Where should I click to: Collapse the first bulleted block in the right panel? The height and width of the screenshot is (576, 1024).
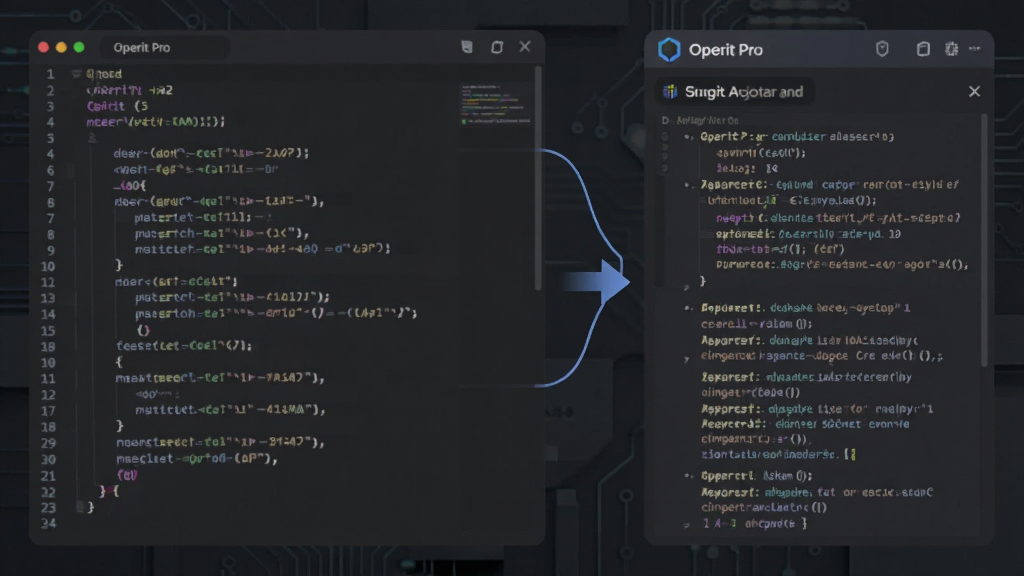tap(687, 137)
